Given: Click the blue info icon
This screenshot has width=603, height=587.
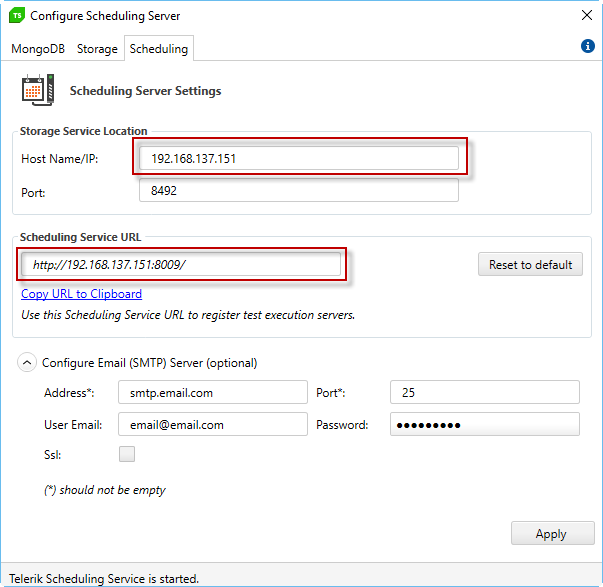Looking at the screenshot, I should tap(587, 46).
